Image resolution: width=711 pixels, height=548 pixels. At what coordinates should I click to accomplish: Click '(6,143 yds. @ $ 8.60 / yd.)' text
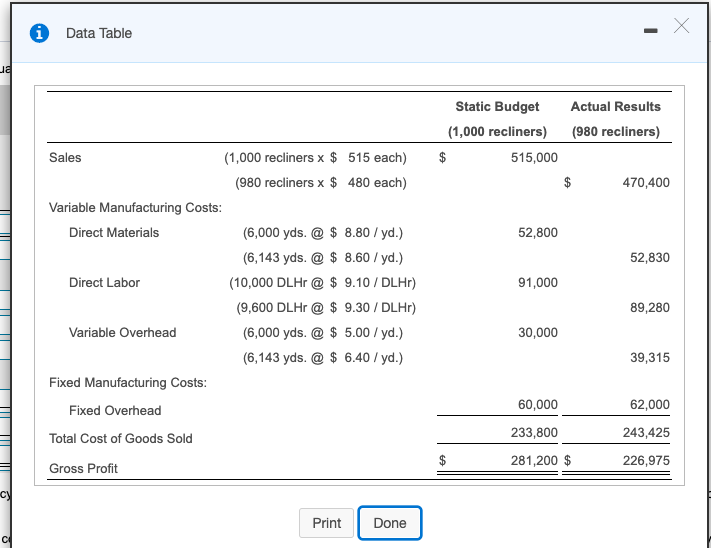[x=323, y=257]
